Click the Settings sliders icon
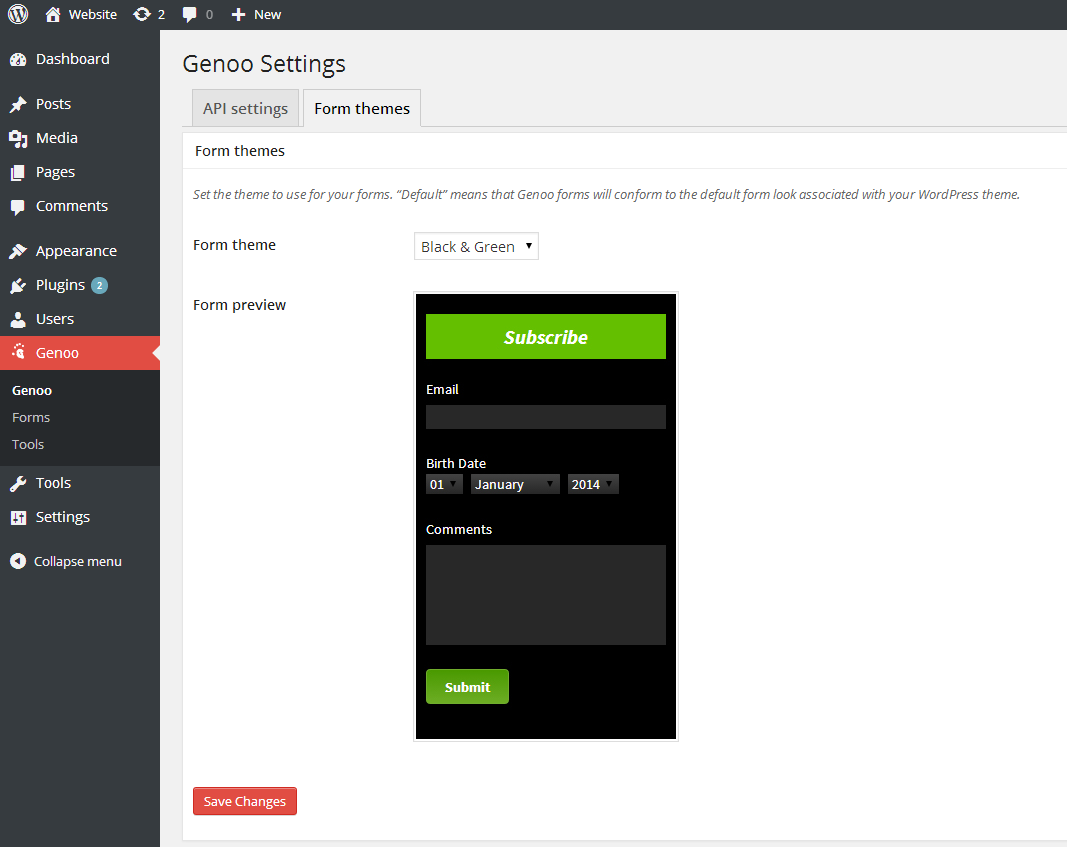 coord(18,518)
